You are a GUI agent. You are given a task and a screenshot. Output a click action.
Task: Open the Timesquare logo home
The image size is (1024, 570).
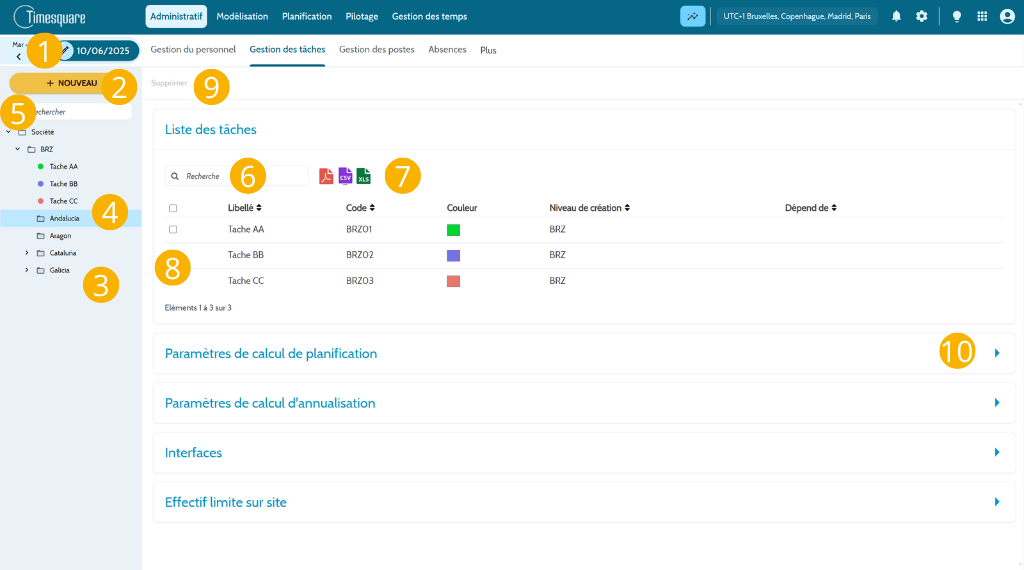50,17
